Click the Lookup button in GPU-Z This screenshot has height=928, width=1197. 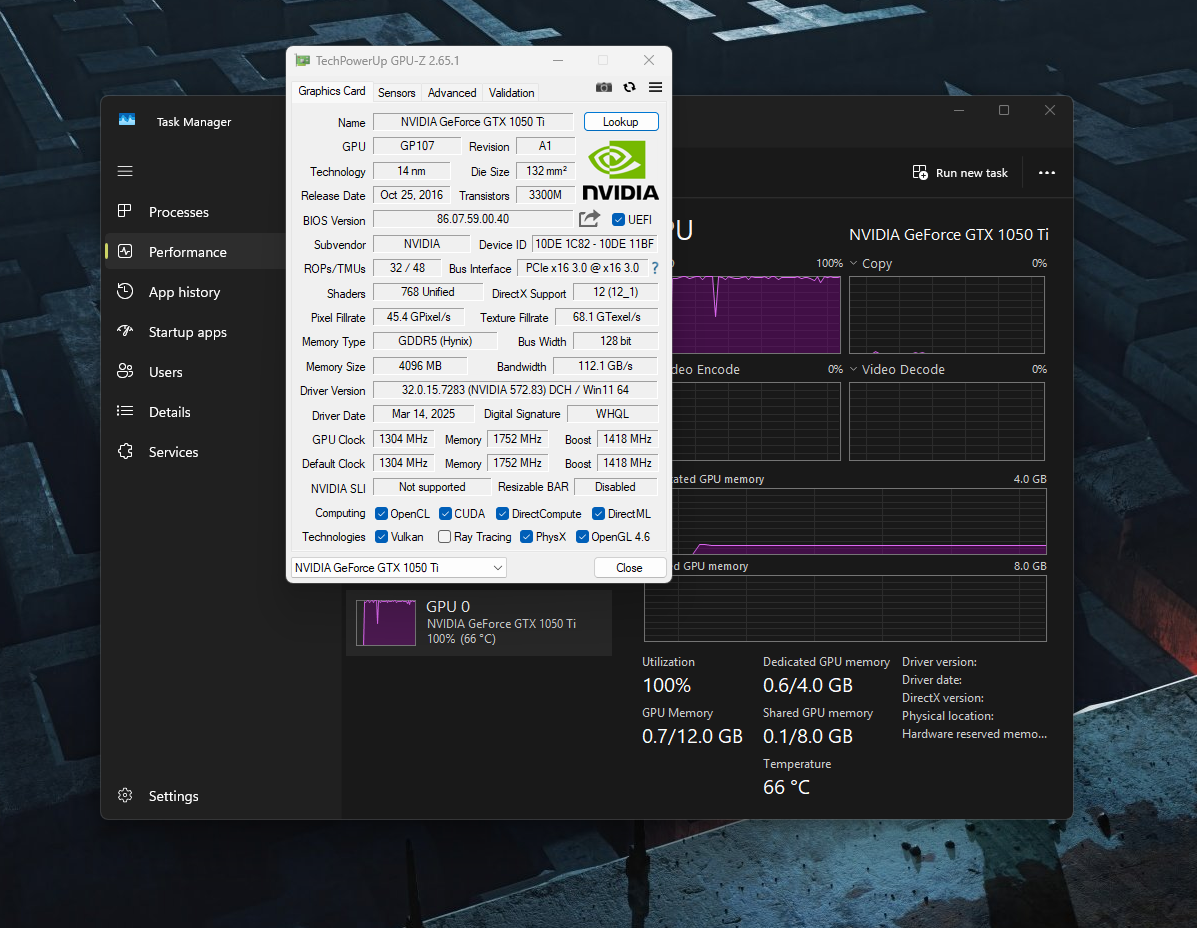[621, 122]
